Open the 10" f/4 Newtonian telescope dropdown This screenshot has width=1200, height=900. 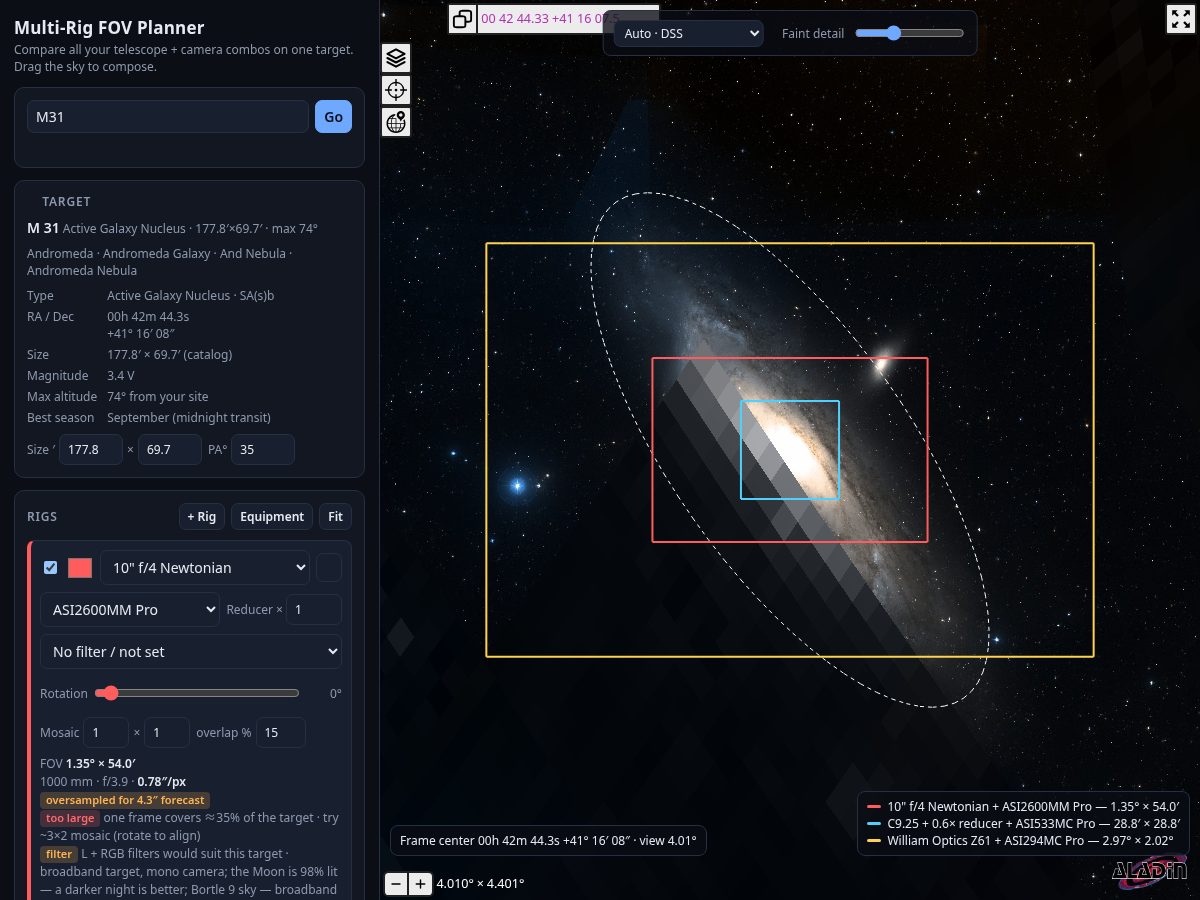coord(205,568)
